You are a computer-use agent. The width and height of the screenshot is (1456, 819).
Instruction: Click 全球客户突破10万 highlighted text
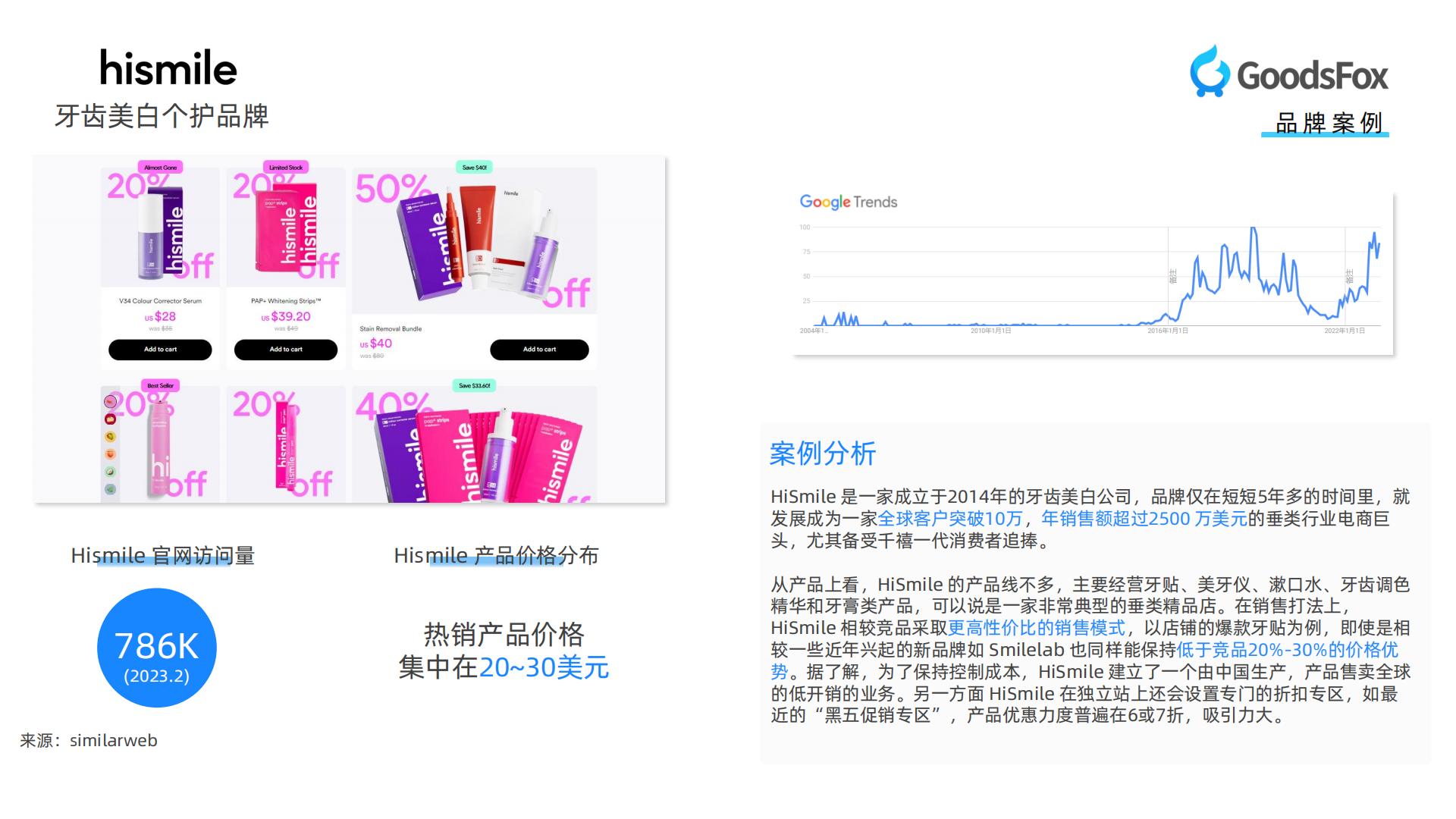(x=949, y=519)
